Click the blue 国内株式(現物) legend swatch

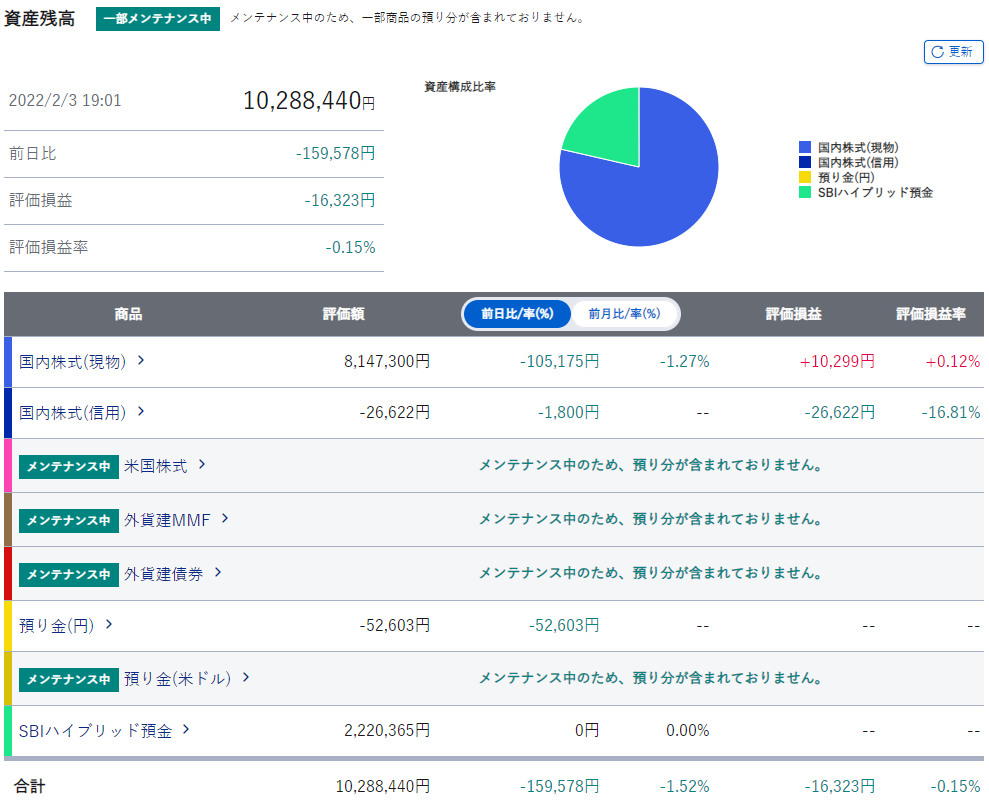[805, 148]
